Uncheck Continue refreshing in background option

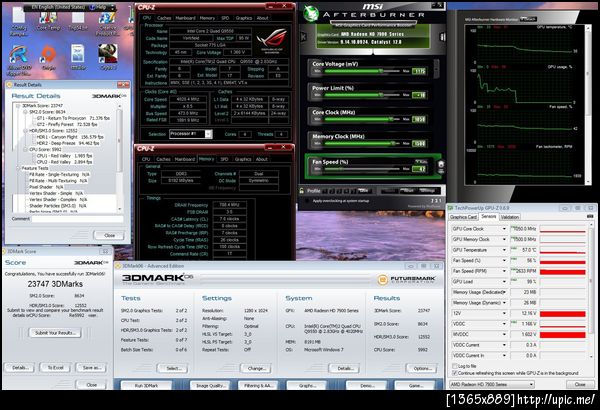pos(455,373)
